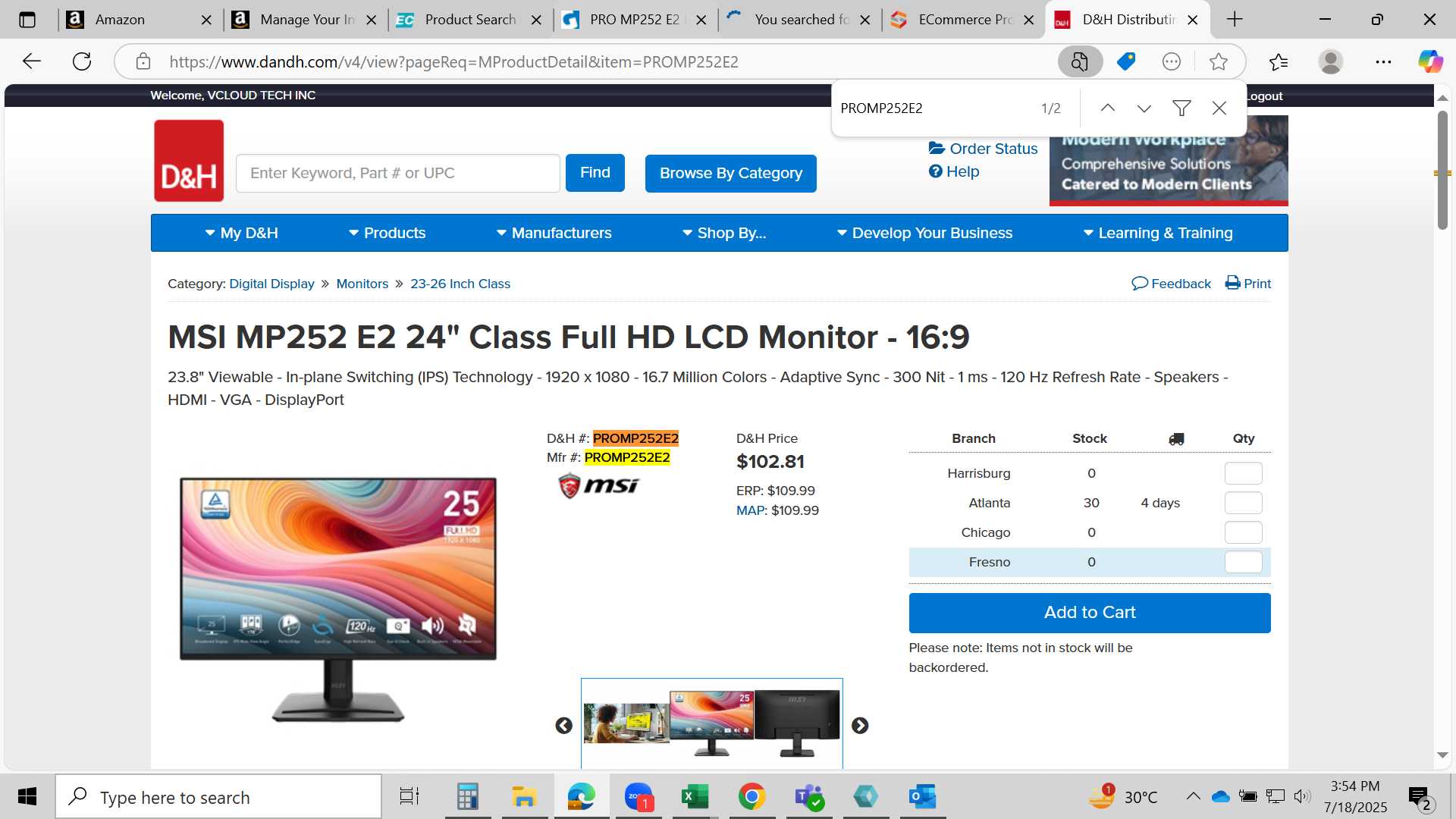The image size is (1456, 819).
Task: Click the Find button
Action: [595, 173]
